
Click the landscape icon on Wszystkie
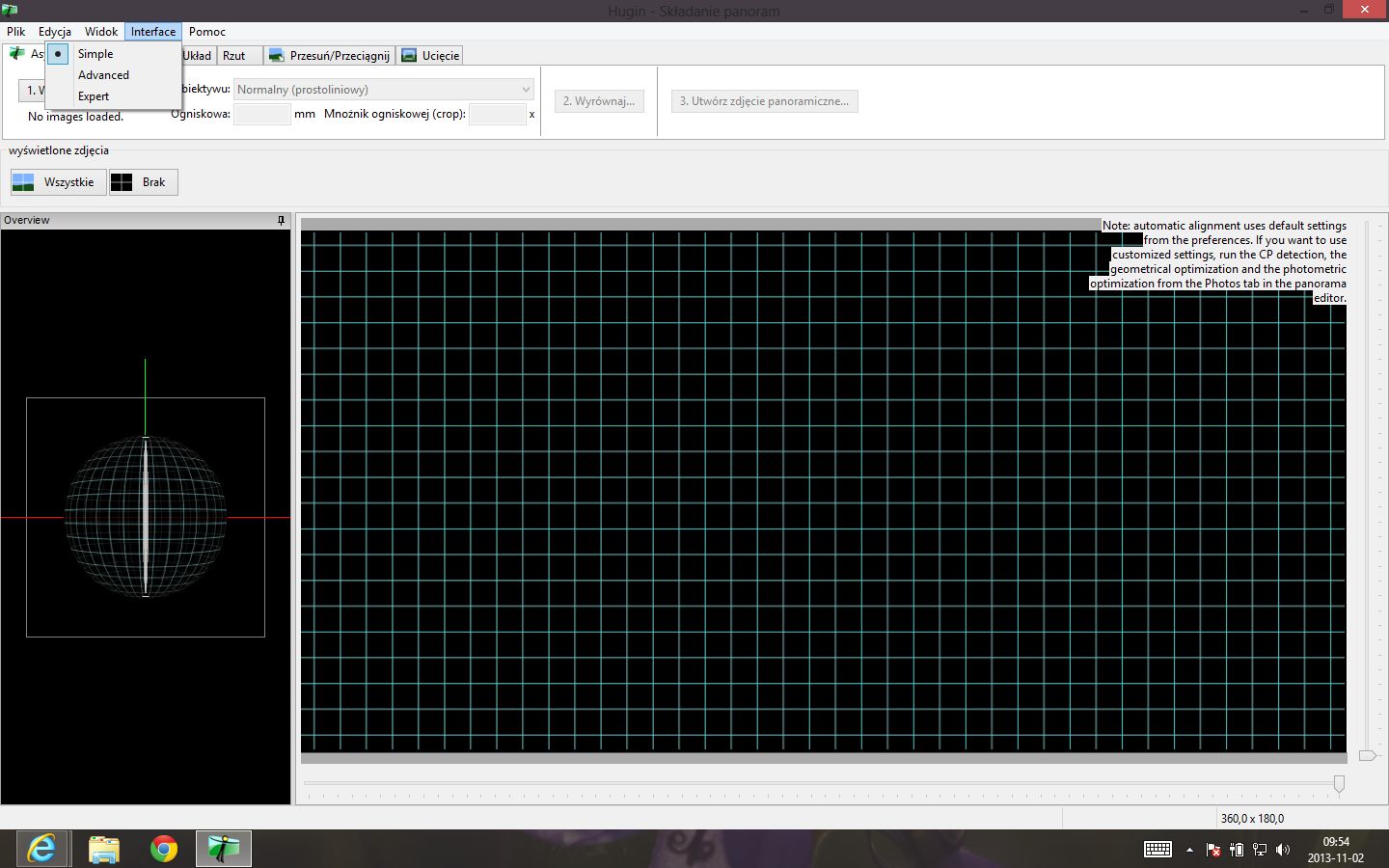point(23,182)
